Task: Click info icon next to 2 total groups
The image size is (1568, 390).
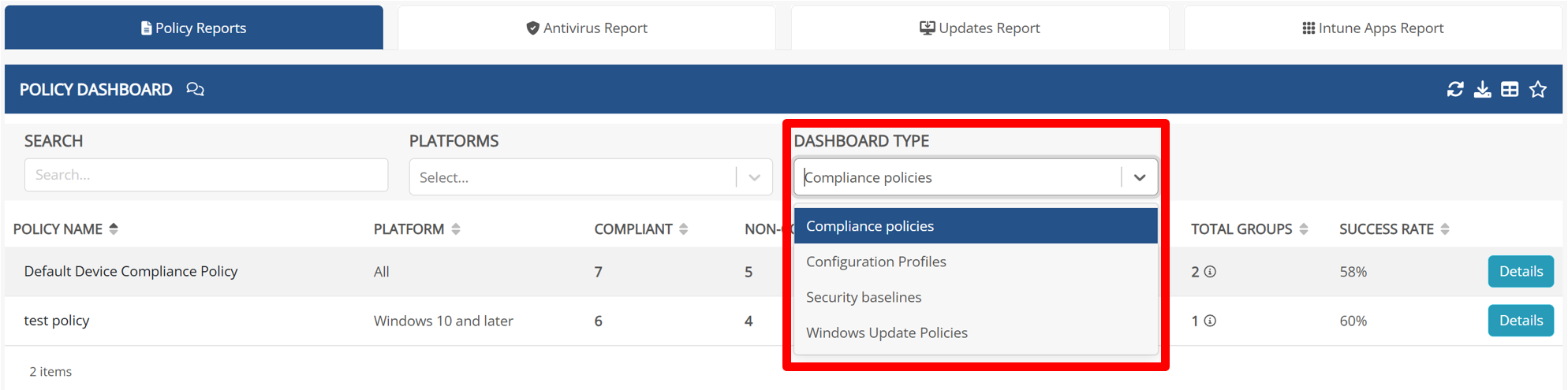Action: (1210, 272)
